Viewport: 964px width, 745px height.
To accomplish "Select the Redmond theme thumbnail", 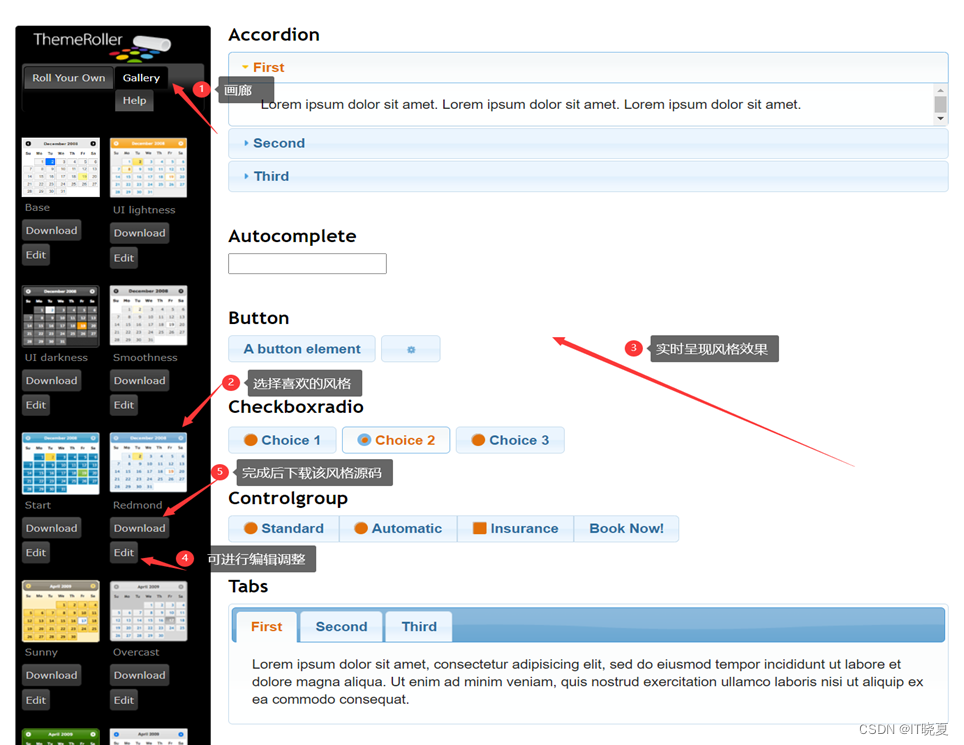I will coord(148,462).
